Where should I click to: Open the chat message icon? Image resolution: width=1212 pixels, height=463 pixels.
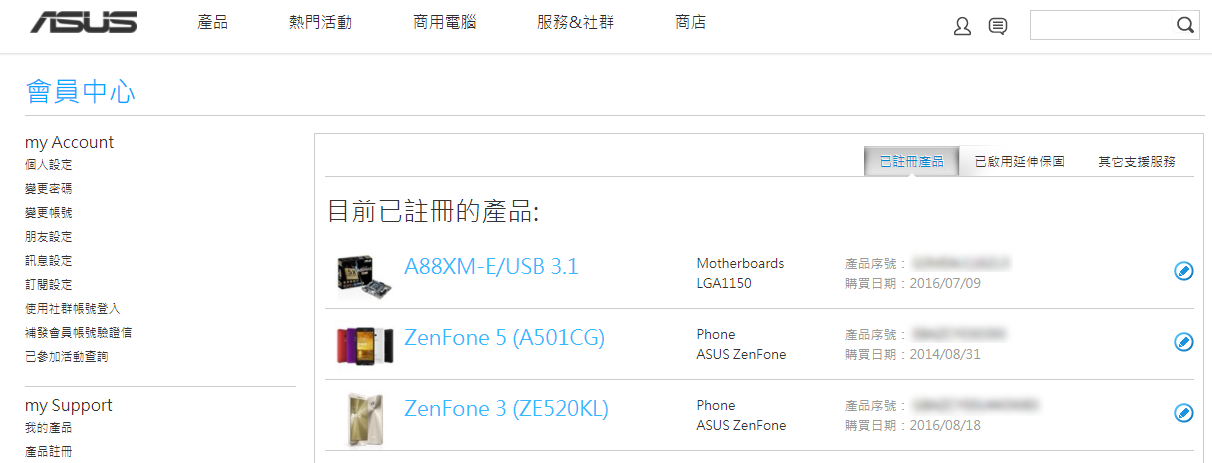997,27
